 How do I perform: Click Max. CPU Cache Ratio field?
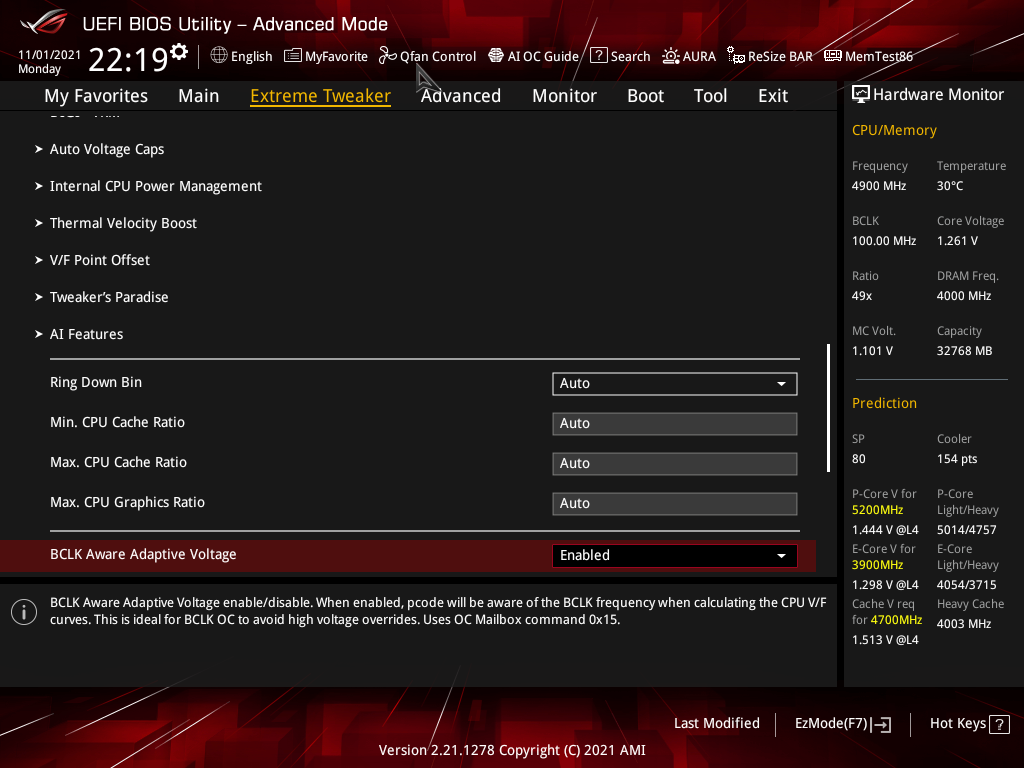pyautogui.click(x=675, y=463)
